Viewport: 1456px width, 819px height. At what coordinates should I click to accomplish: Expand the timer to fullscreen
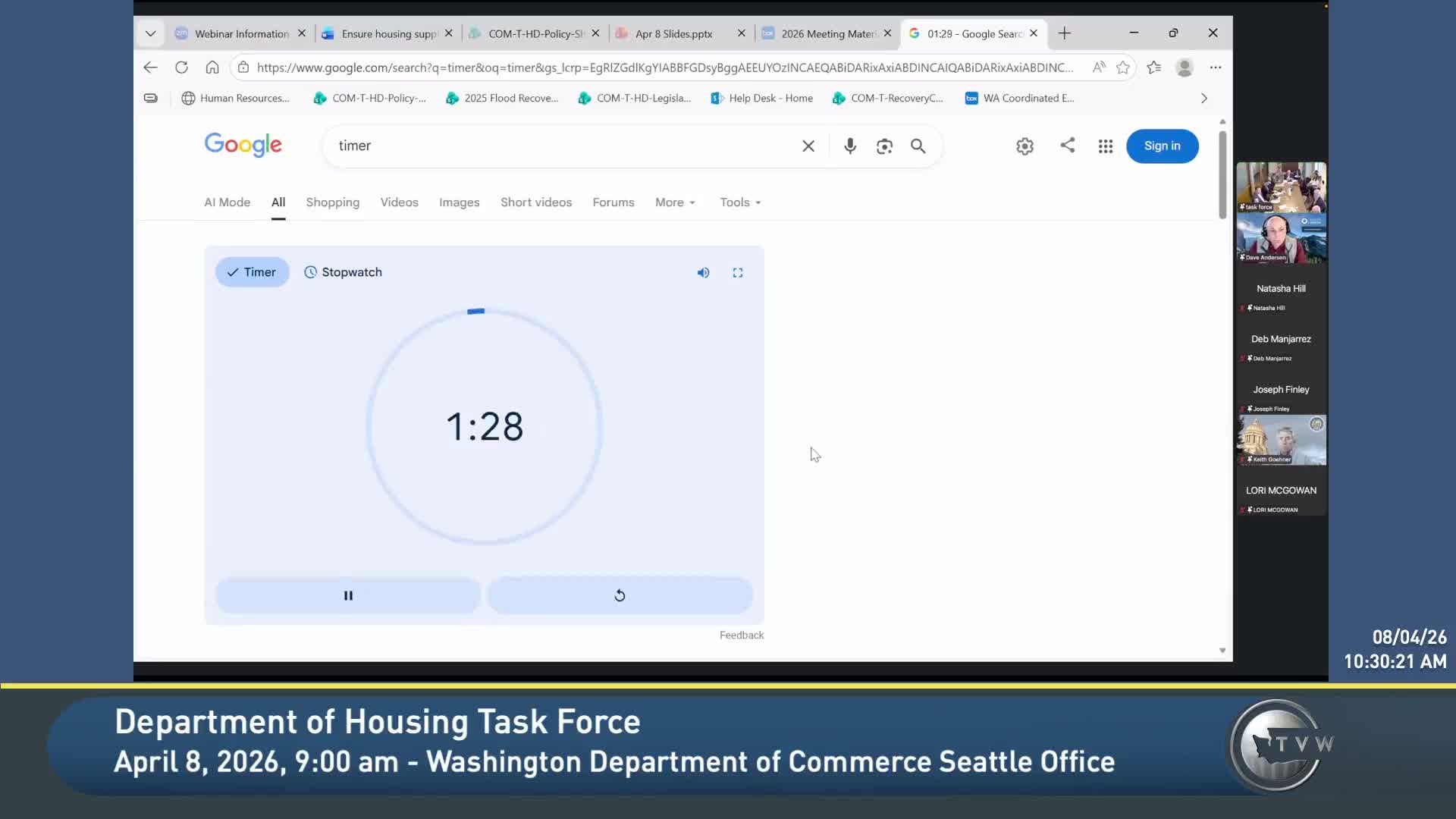(x=737, y=273)
